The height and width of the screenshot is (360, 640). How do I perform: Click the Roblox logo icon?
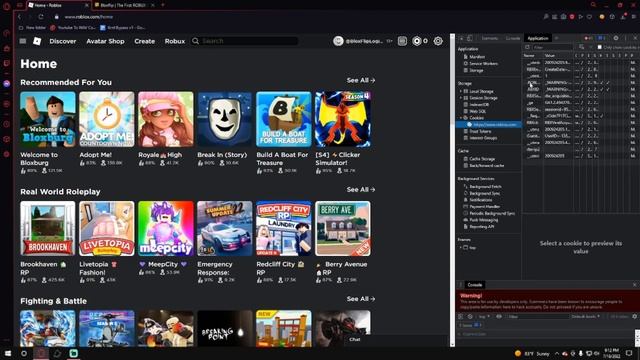coord(37,41)
